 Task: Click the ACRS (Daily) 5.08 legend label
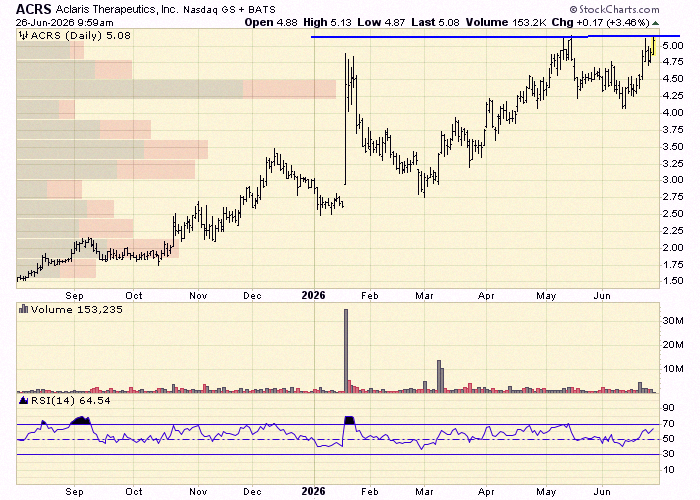tap(80, 36)
